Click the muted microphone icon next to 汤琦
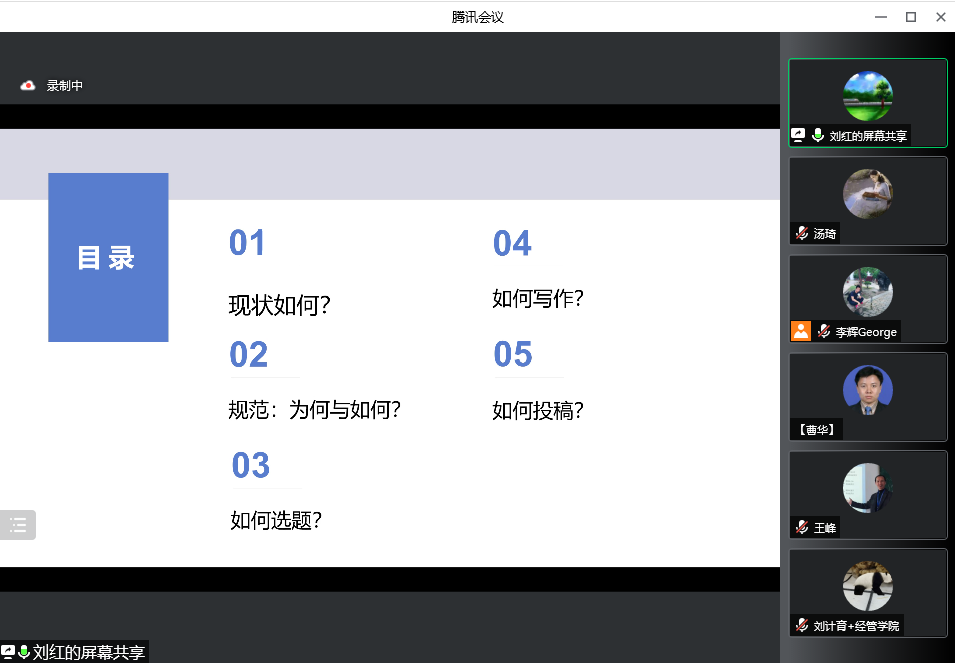Image resolution: width=955 pixels, height=663 pixels. pyautogui.click(x=802, y=233)
